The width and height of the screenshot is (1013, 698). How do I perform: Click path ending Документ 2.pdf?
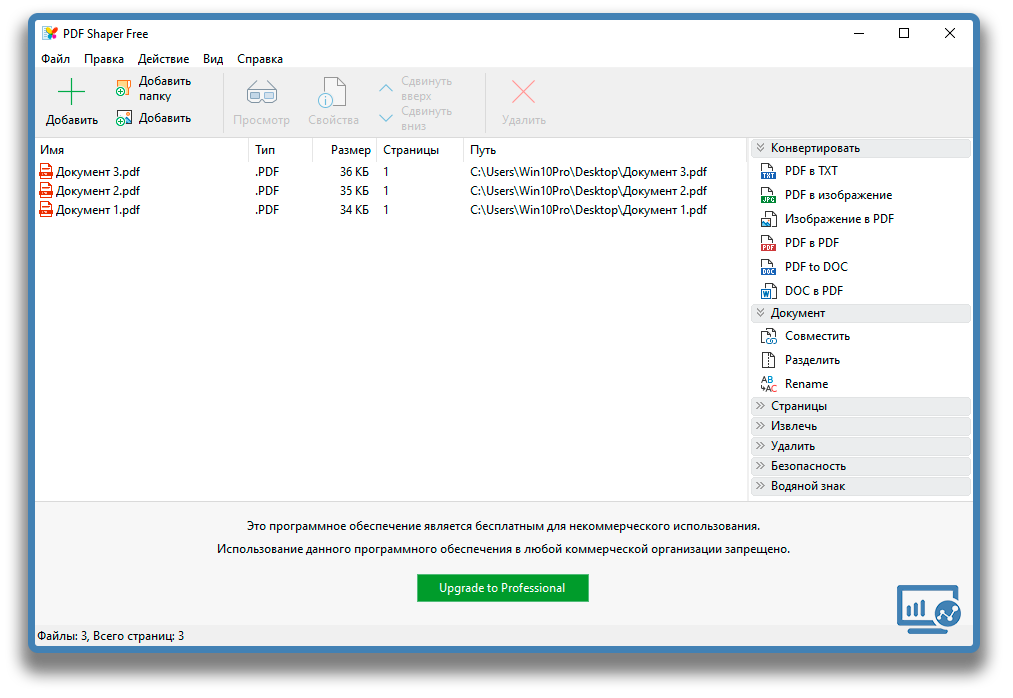589,191
